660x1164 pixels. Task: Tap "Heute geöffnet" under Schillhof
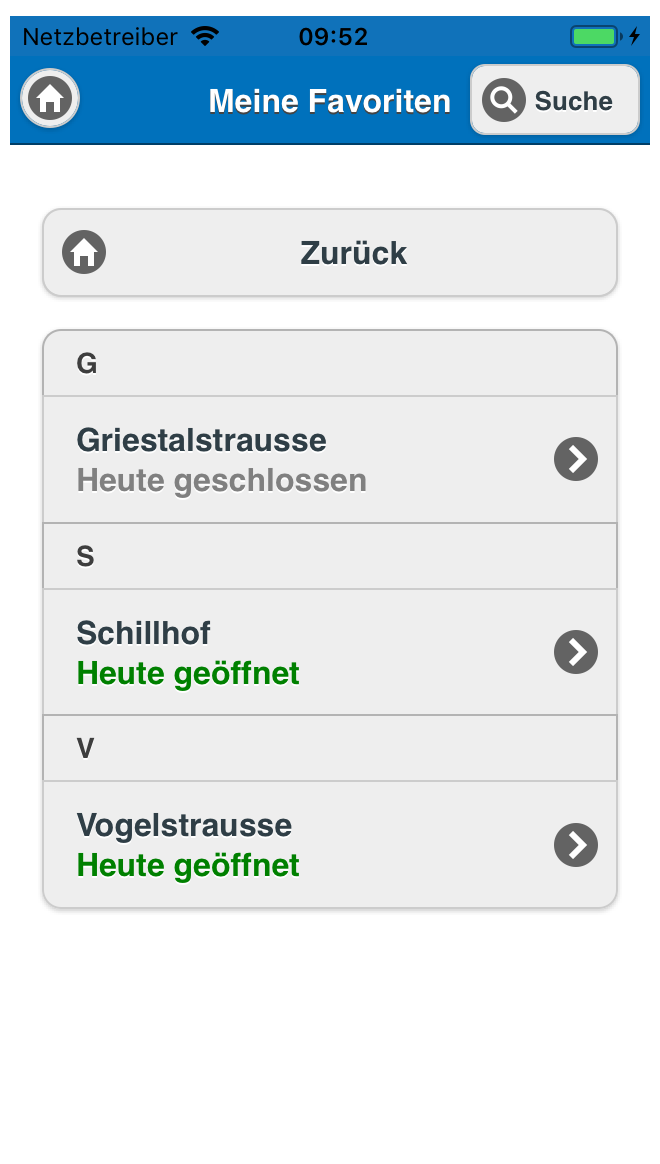[188, 674]
